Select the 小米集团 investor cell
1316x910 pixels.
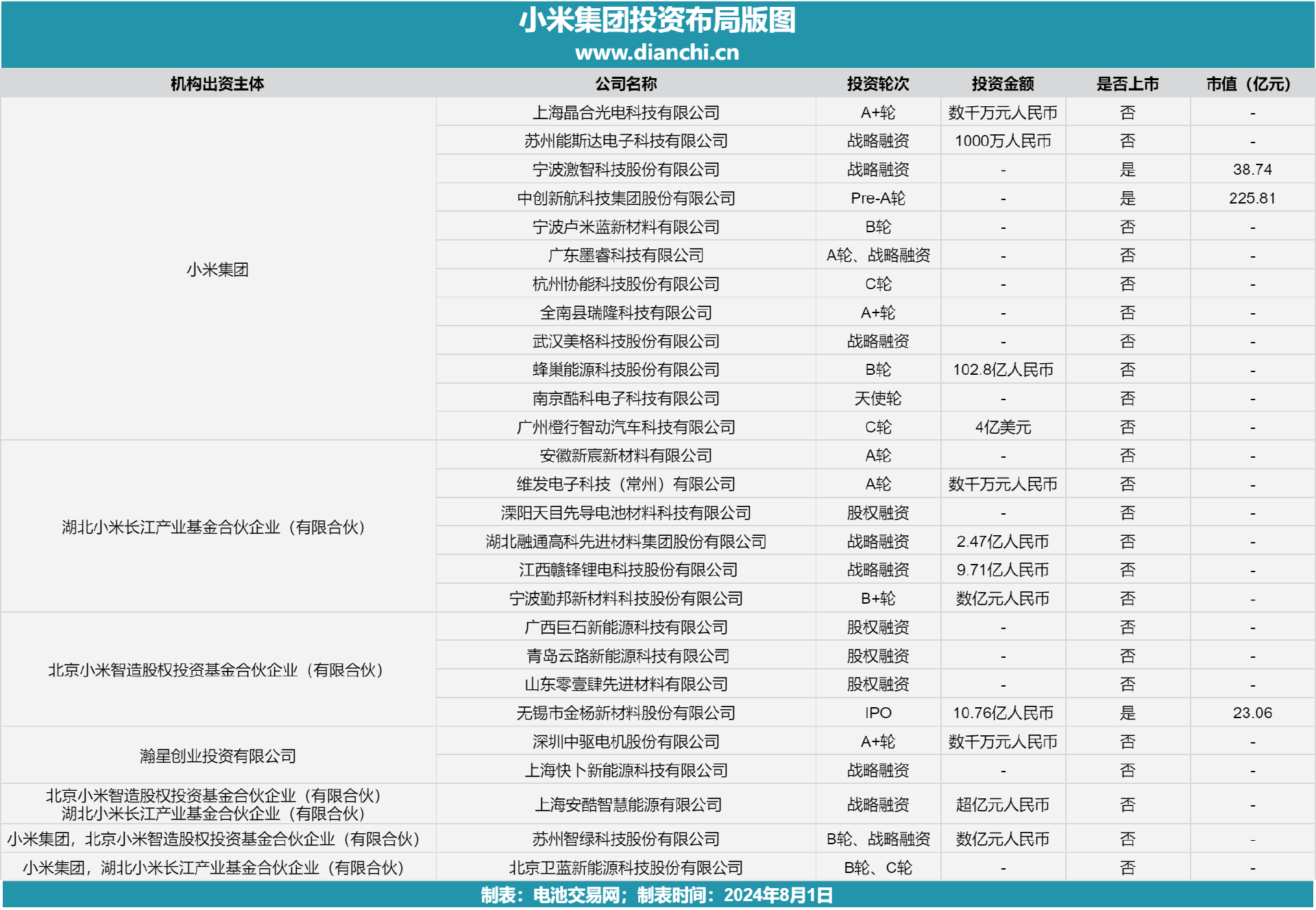(217, 269)
